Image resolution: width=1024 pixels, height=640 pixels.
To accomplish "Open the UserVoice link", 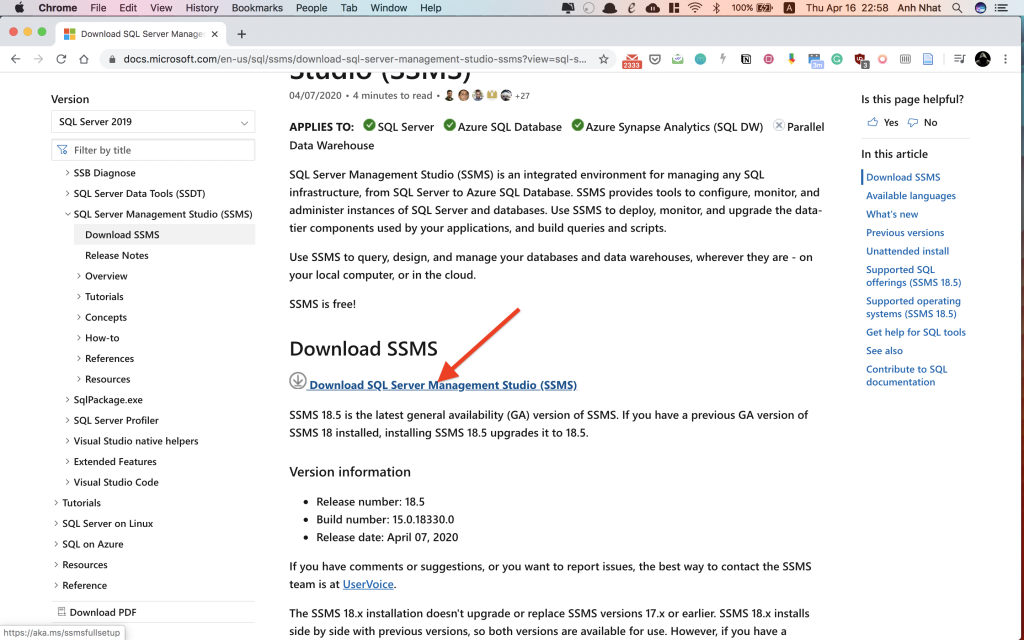I will coord(368,584).
